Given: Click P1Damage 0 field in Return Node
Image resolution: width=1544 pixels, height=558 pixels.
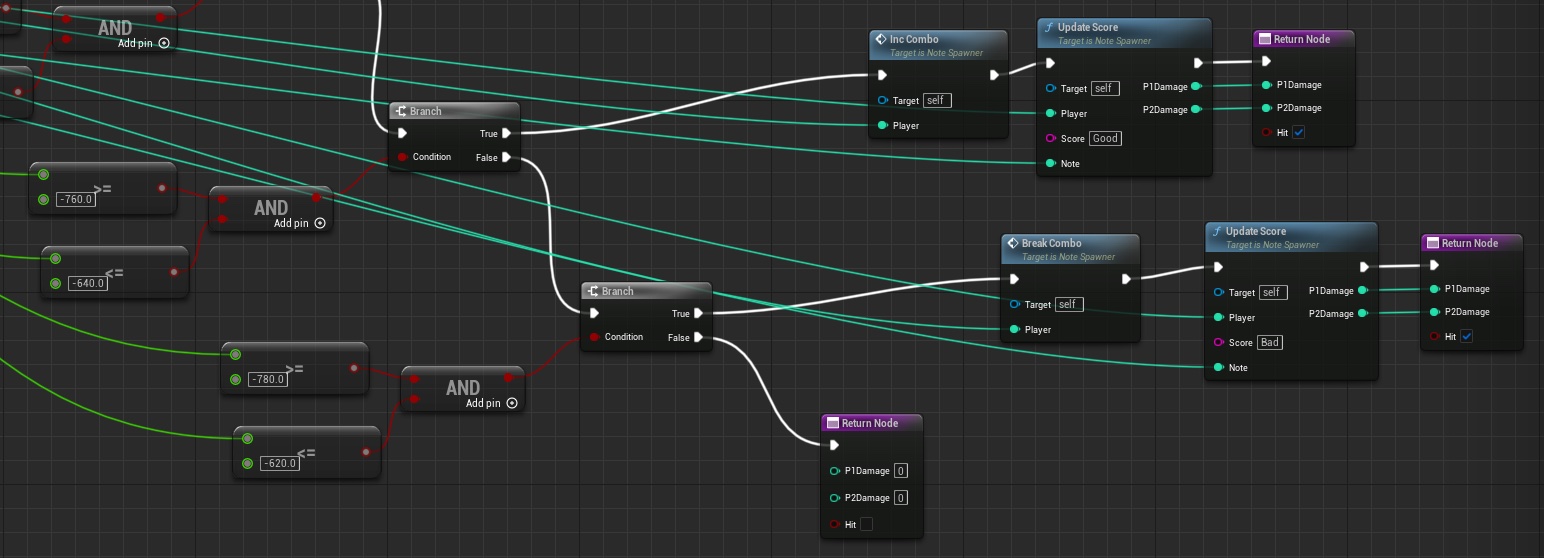Looking at the screenshot, I should pos(901,470).
